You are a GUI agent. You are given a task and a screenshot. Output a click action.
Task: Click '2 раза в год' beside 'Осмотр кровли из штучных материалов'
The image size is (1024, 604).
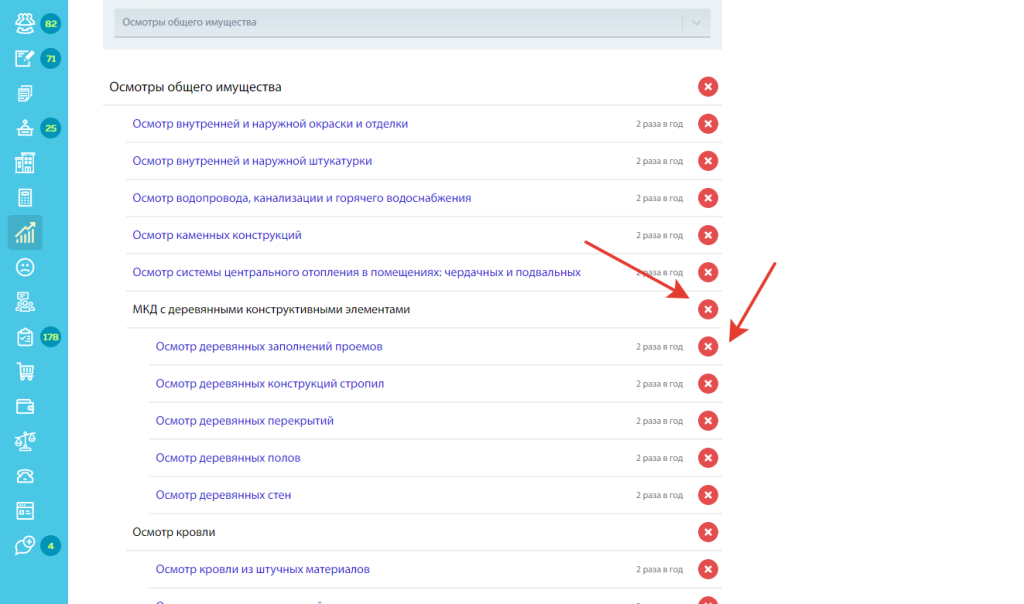coord(660,569)
